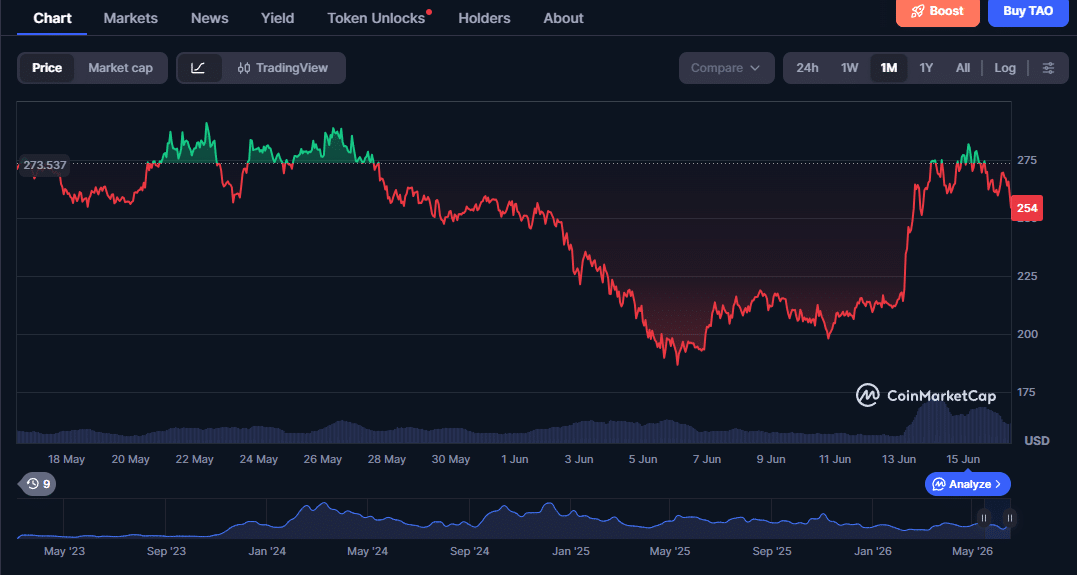Click the 254 current price label

click(x=1027, y=207)
